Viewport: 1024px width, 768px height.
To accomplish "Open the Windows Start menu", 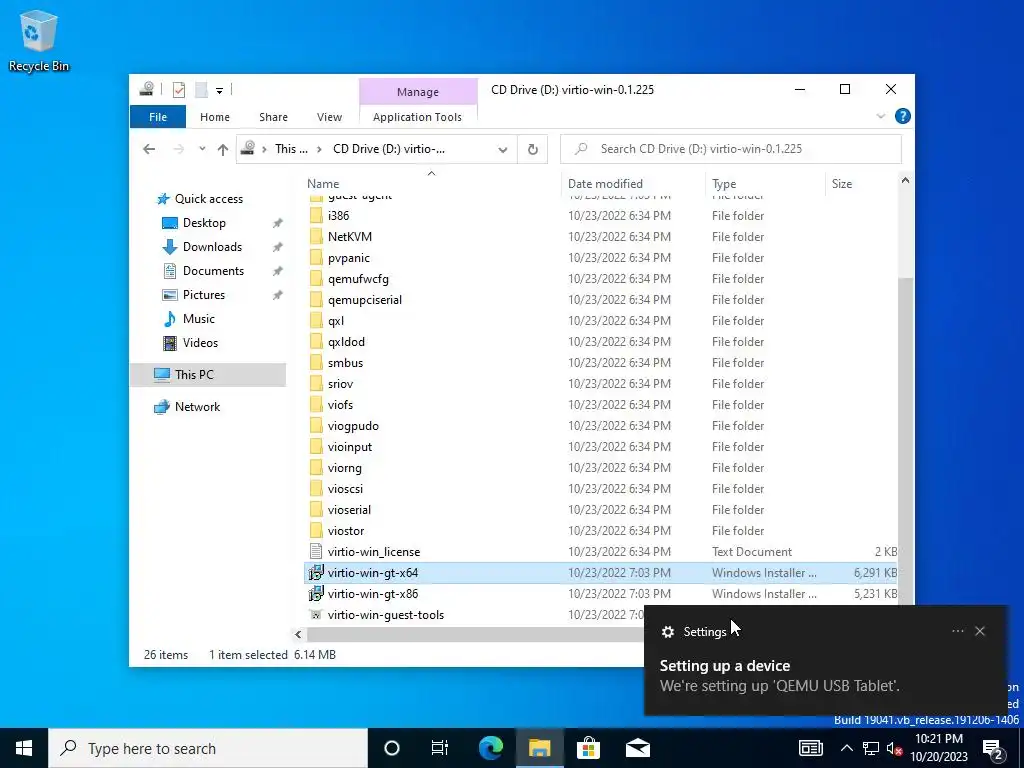I will coord(24,748).
